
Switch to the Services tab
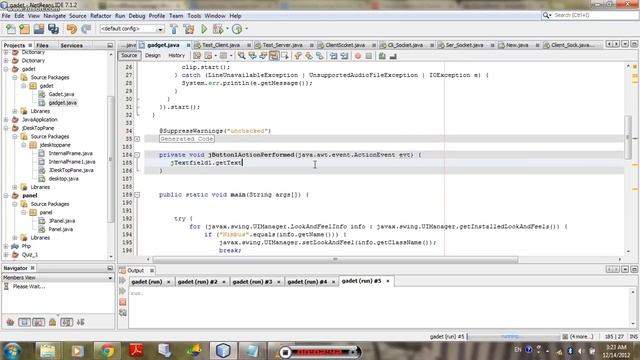pos(71,45)
